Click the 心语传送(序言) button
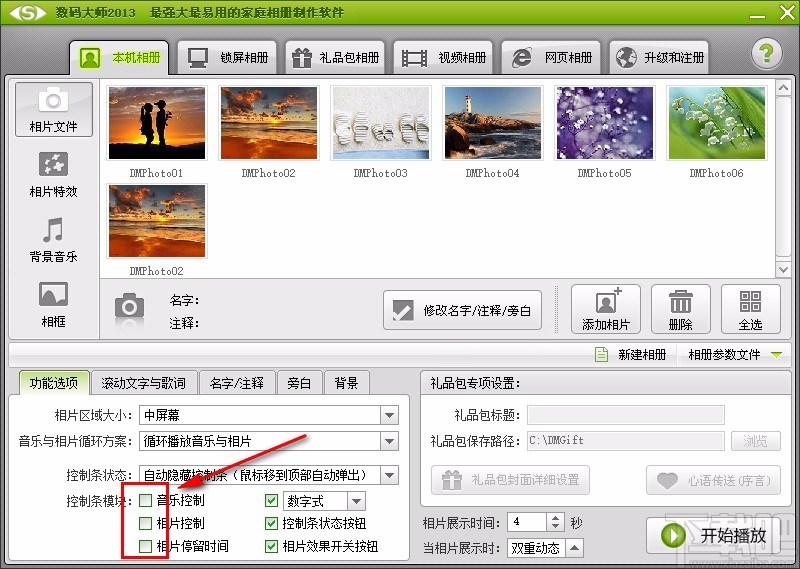The height and width of the screenshot is (569, 800). click(713, 480)
